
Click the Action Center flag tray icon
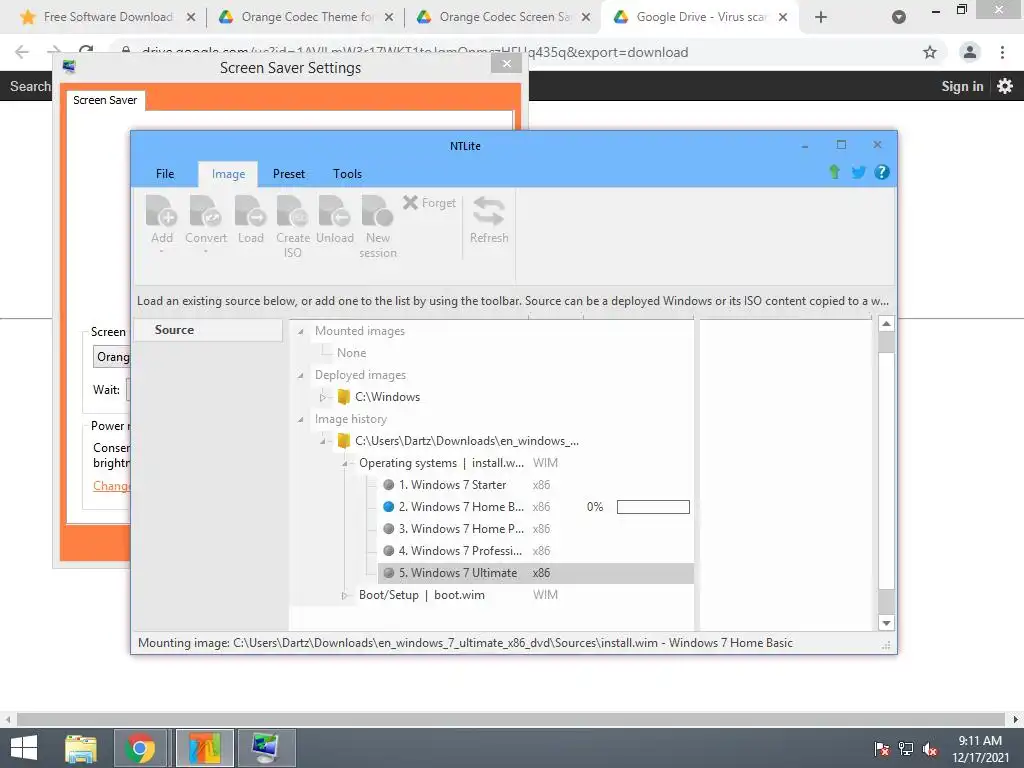pyautogui.click(x=882, y=749)
